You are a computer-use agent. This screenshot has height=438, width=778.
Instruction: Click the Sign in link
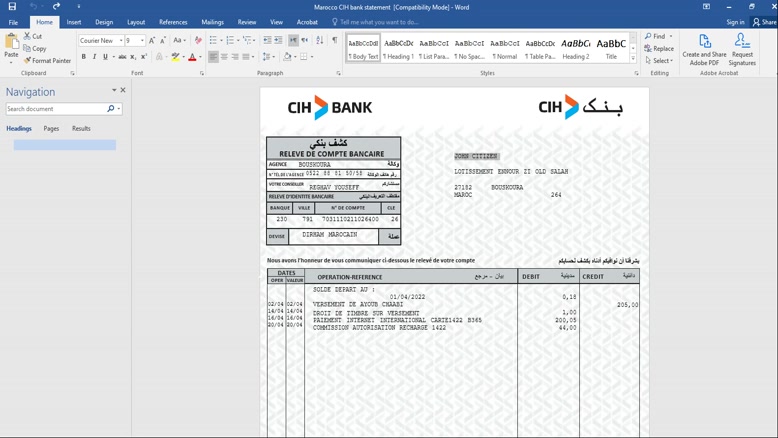pyautogui.click(x=735, y=22)
